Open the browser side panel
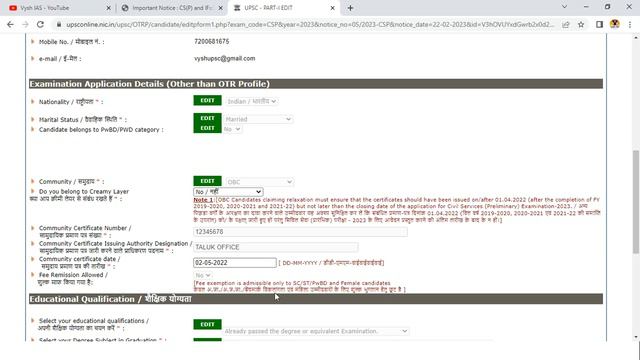 [599, 24]
